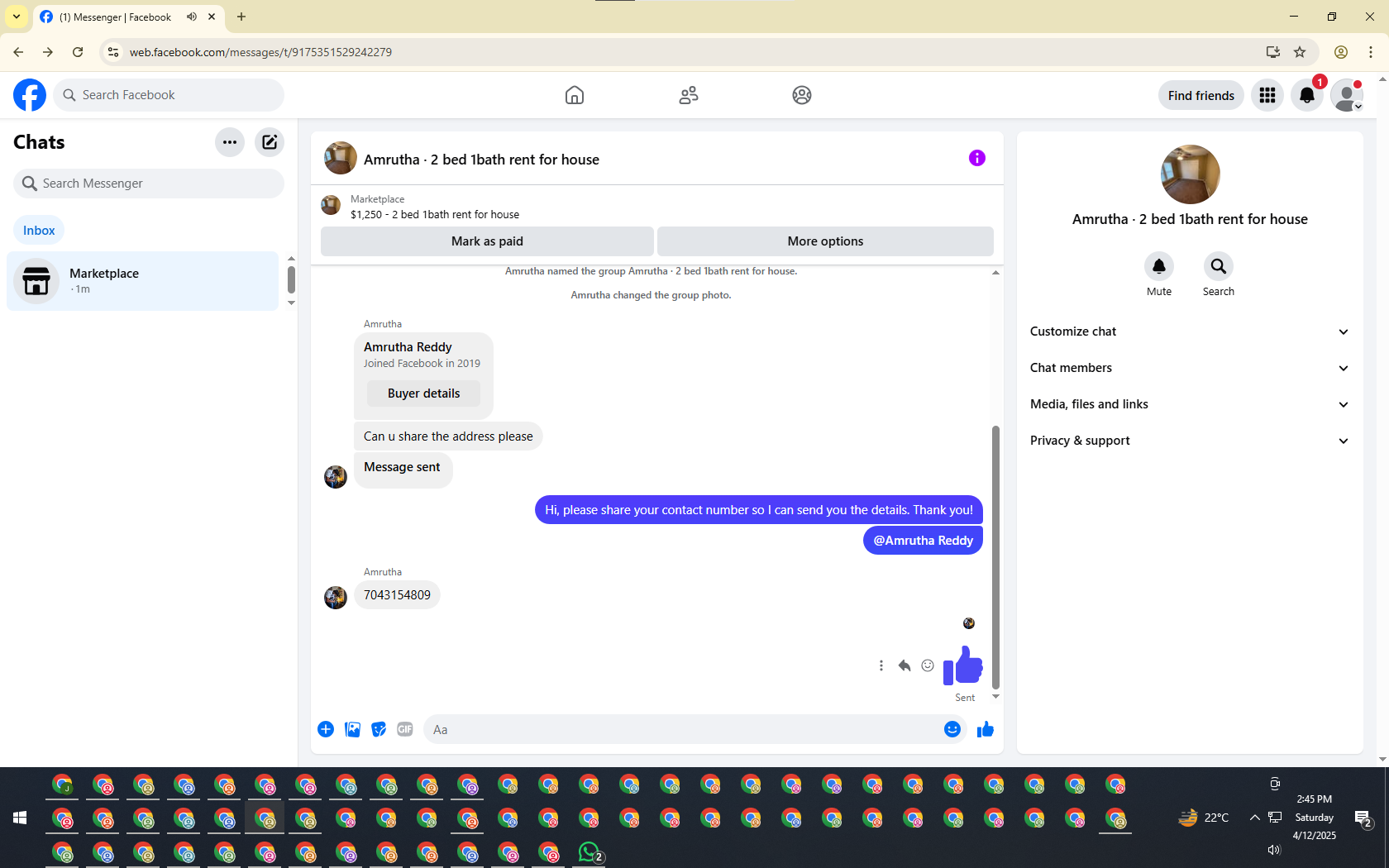This screenshot has width=1389, height=868.
Task: Open a new browser tab
Action: (241, 17)
